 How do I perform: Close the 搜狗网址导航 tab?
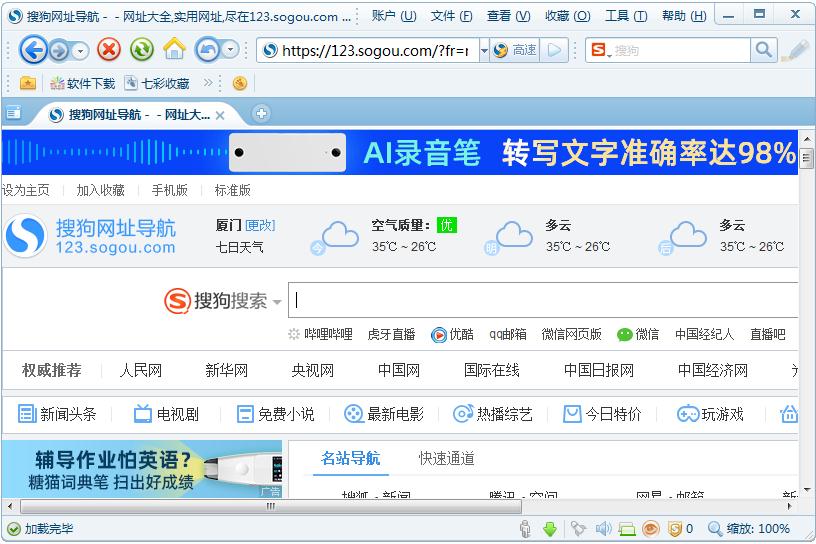point(220,115)
